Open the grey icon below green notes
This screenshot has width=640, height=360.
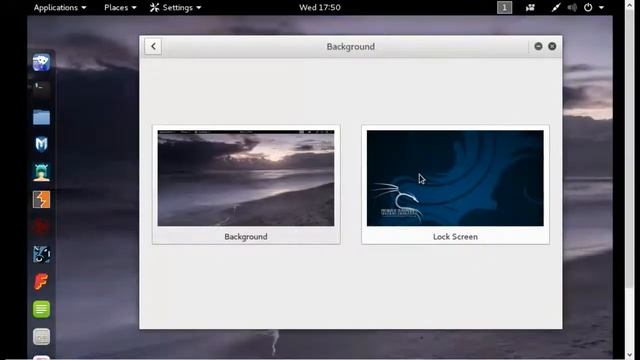41,337
